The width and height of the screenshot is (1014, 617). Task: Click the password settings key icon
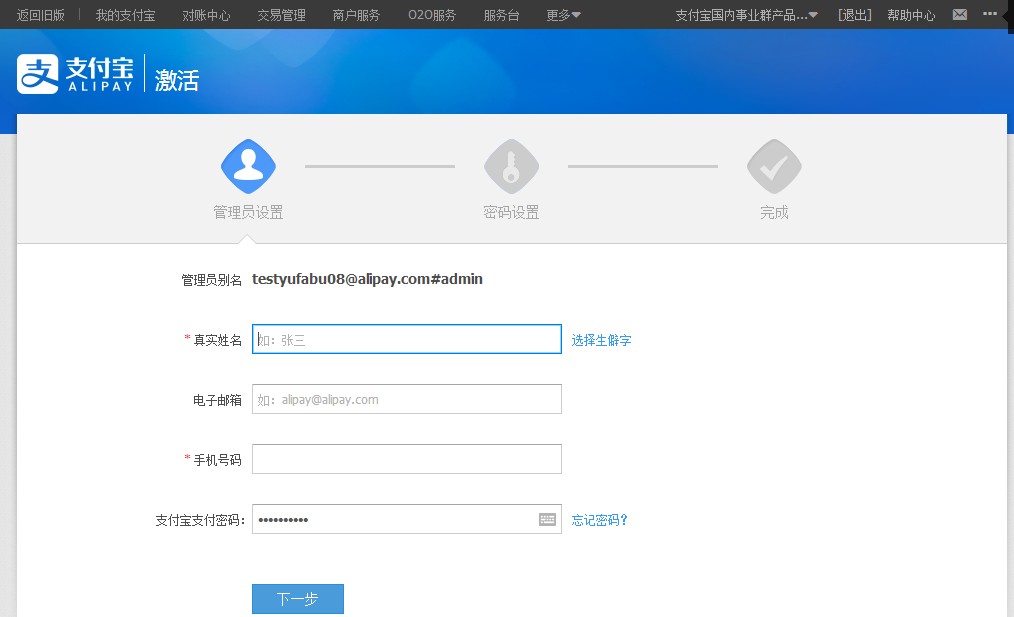click(x=511, y=166)
